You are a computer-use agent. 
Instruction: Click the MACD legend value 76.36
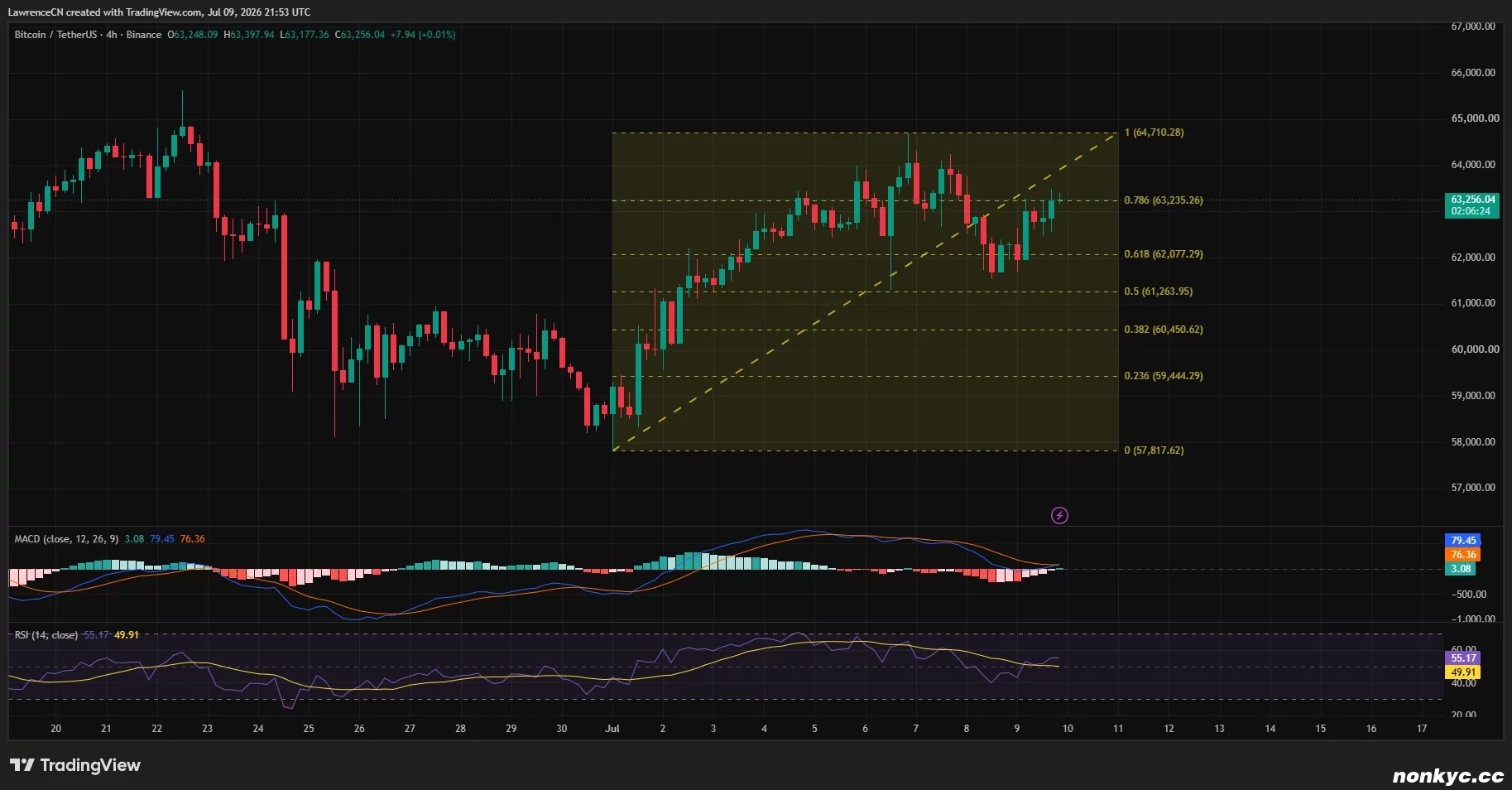coord(193,539)
